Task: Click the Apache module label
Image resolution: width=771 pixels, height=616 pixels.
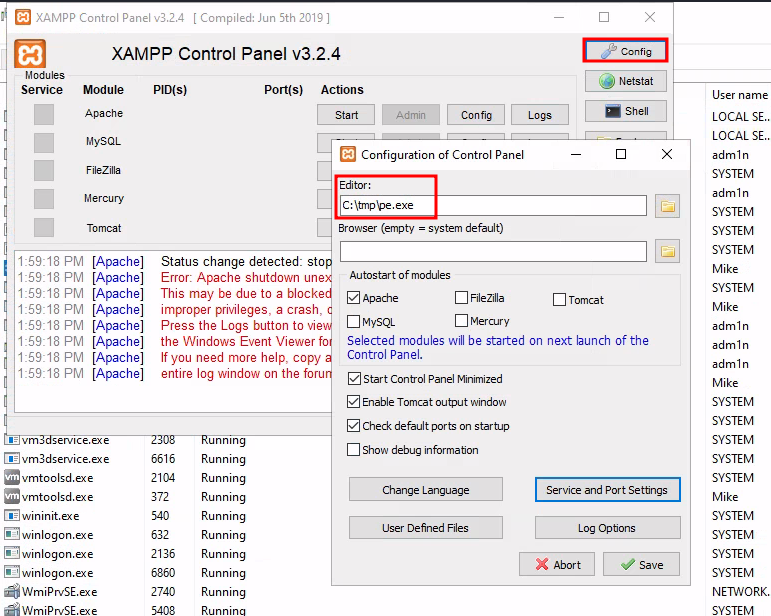Action: coord(104,113)
